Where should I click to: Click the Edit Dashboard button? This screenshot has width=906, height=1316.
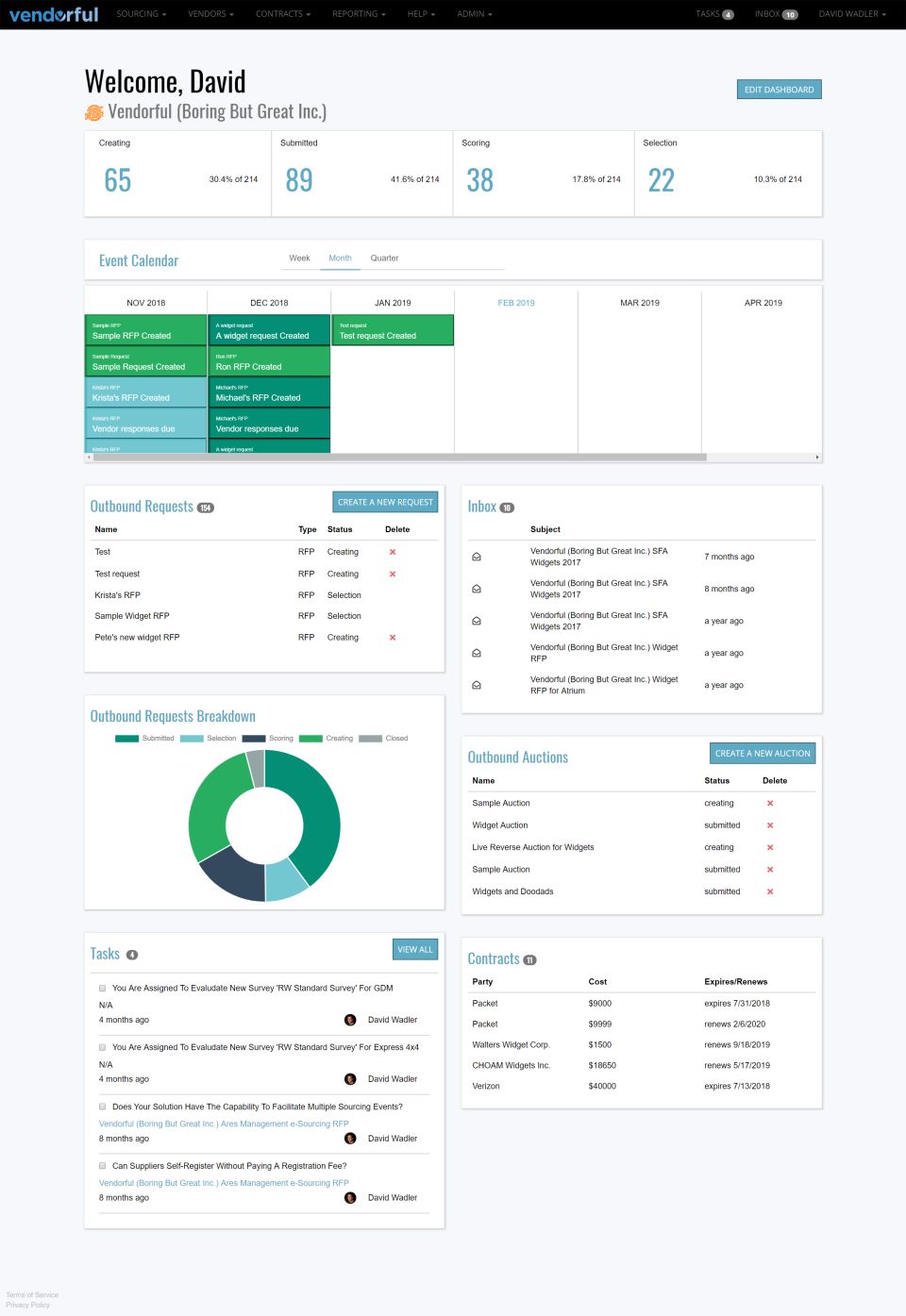(779, 90)
